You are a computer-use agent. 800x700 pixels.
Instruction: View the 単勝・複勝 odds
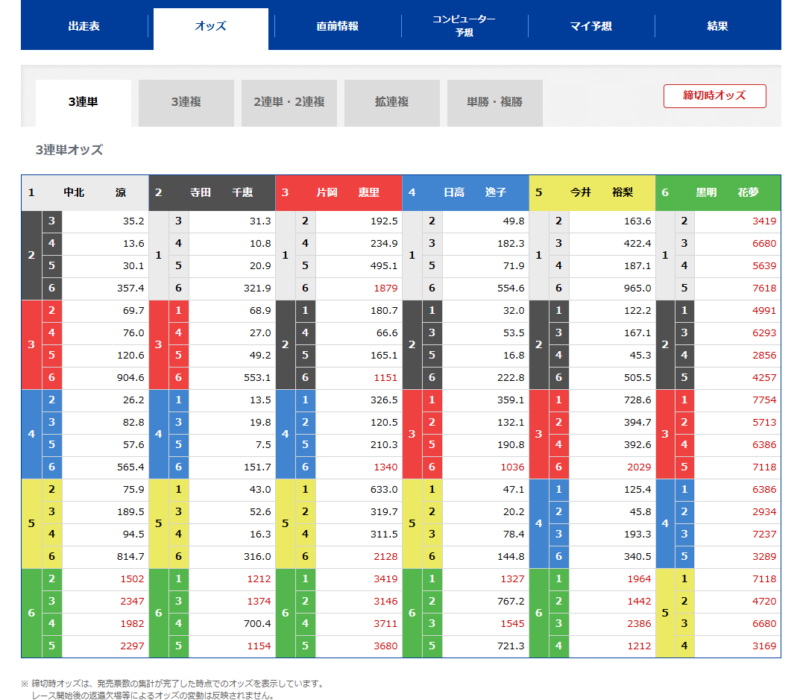[494, 102]
